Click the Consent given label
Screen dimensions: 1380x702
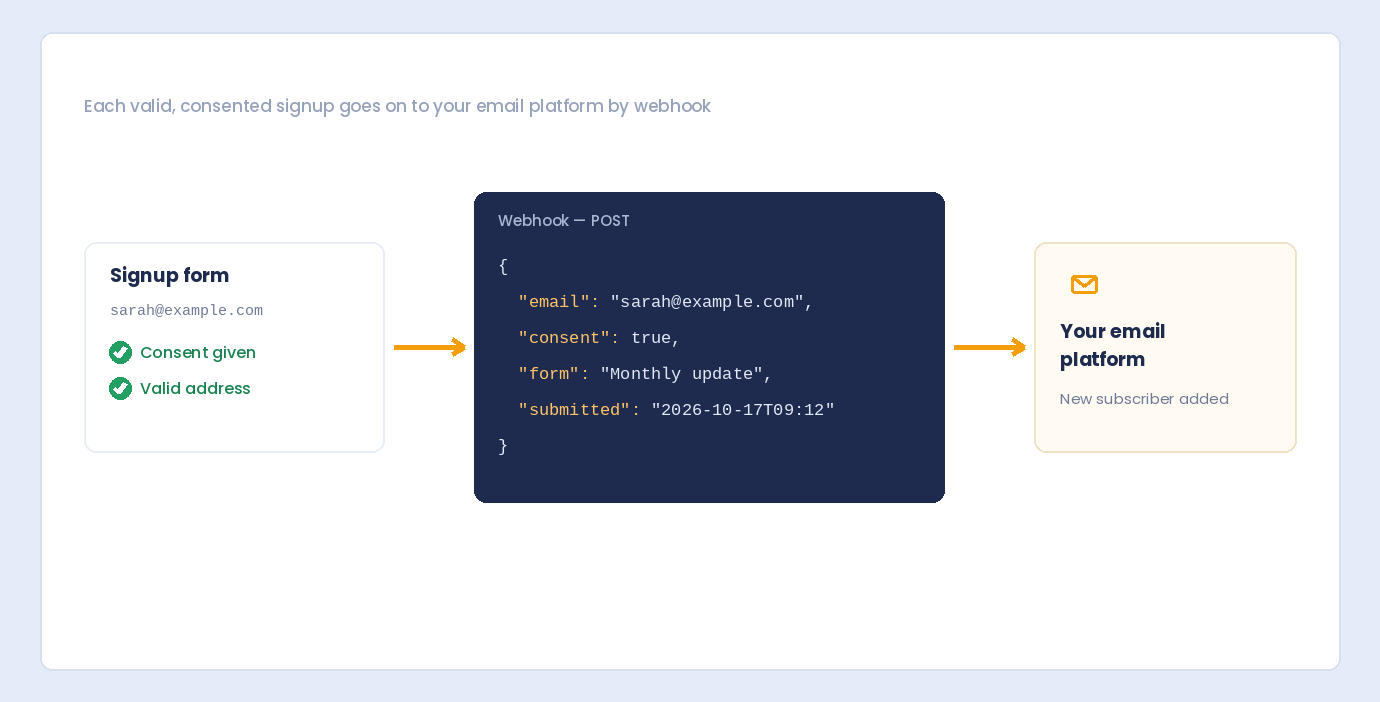[x=198, y=352]
